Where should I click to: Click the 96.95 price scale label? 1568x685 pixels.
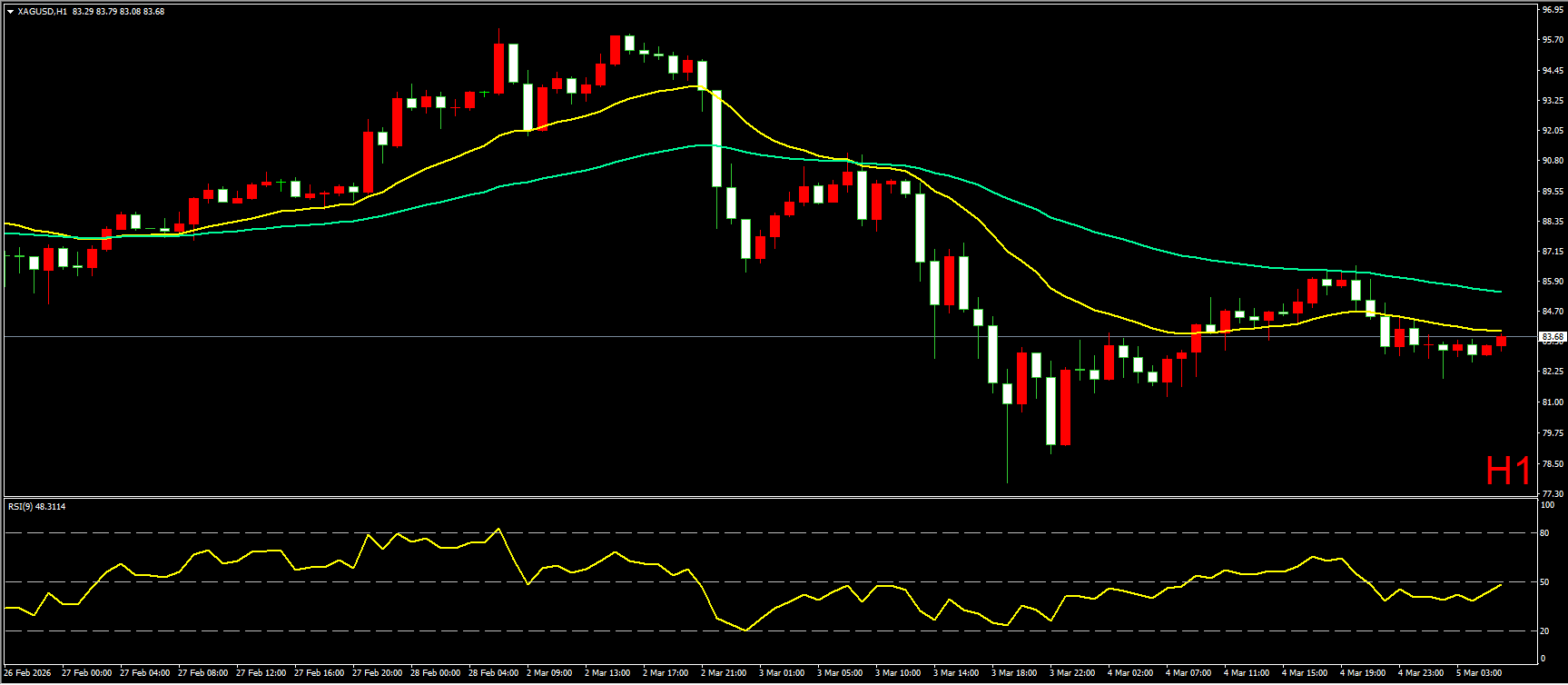[1552, 10]
